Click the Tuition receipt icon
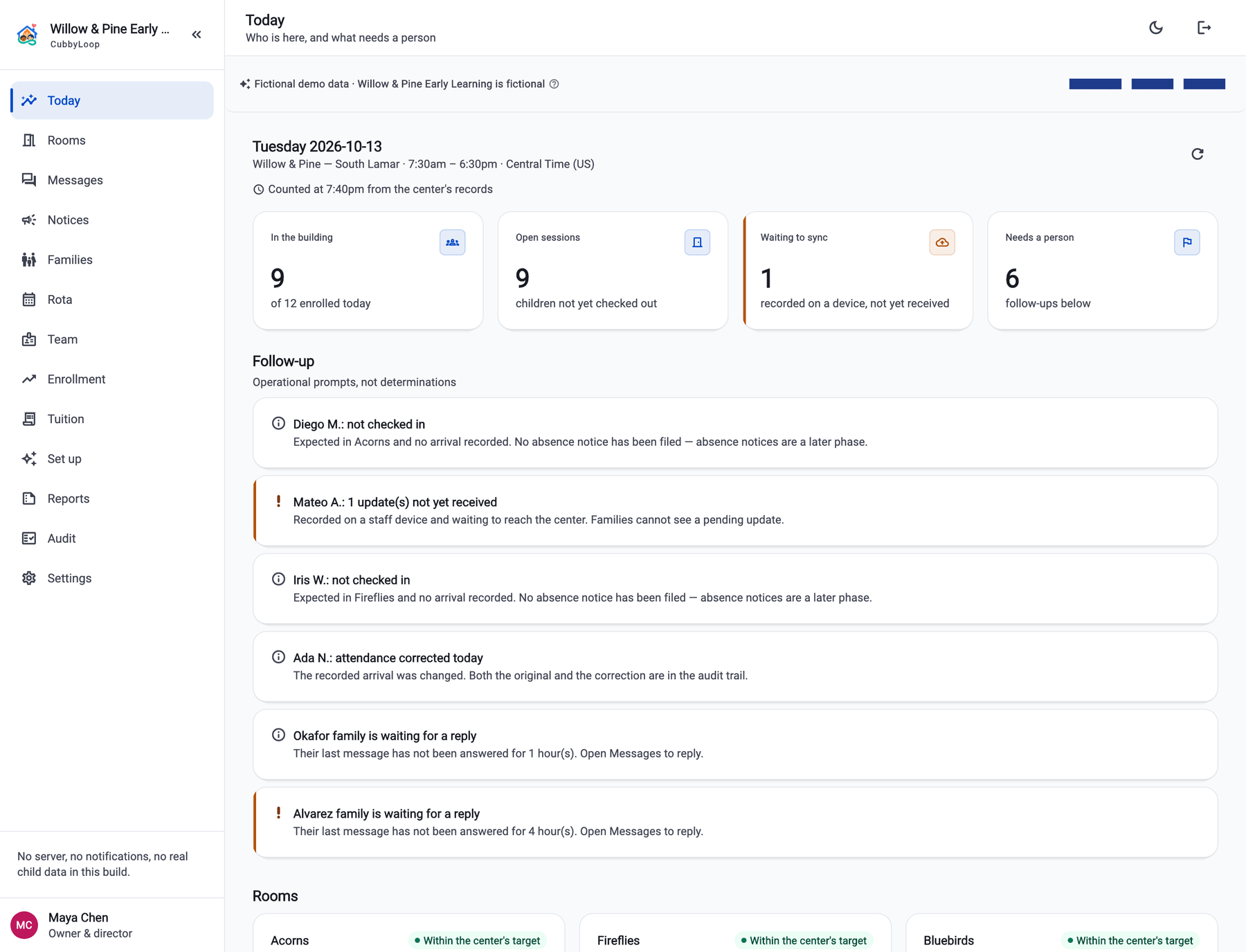This screenshot has height=952, width=1246. (x=29, y=419)
